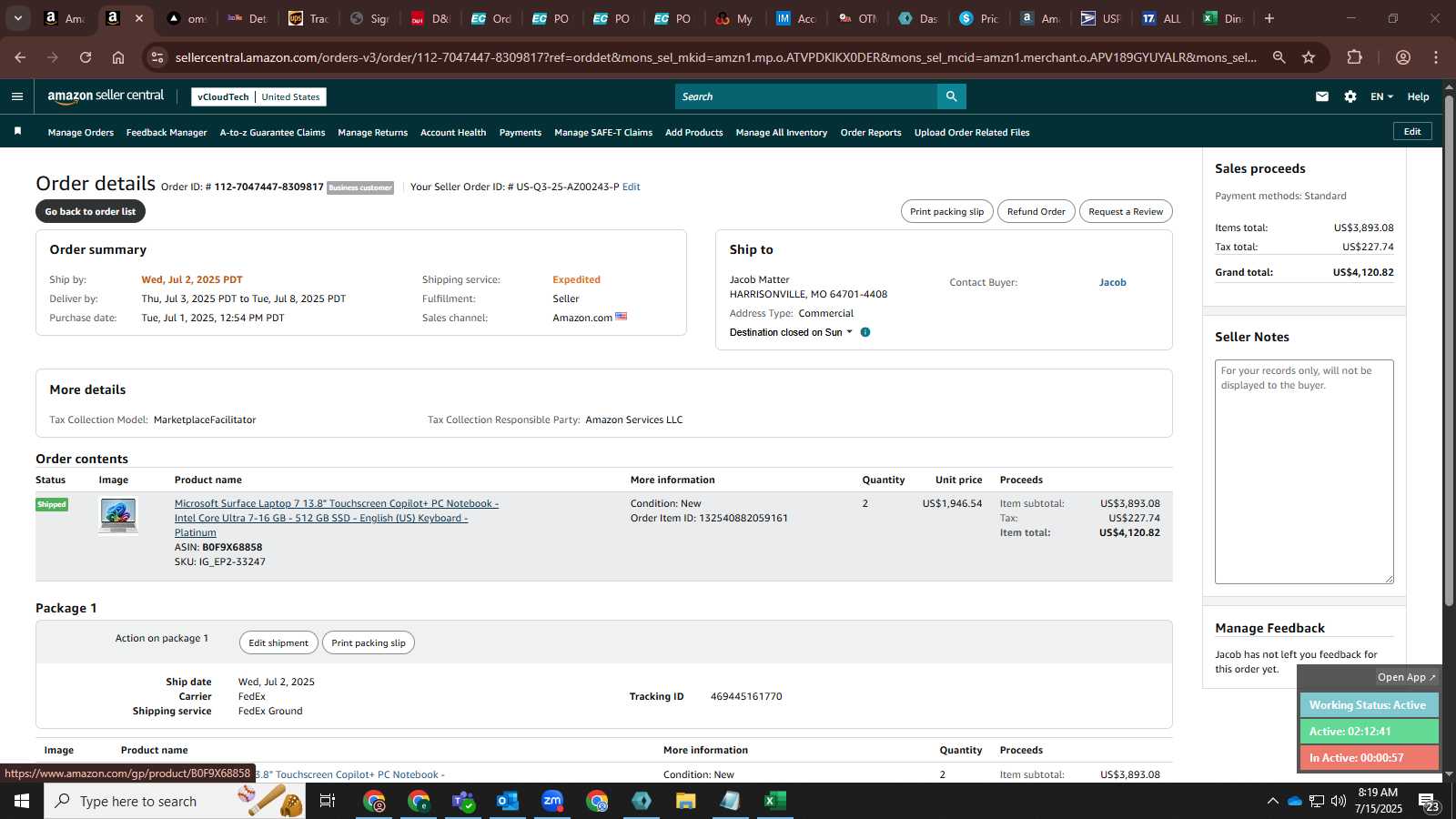The width and height of the screenshot is (1456, 819).
Task: Open the Microsoft Surface Laptop 7 product link
Action: pos(337,518)
